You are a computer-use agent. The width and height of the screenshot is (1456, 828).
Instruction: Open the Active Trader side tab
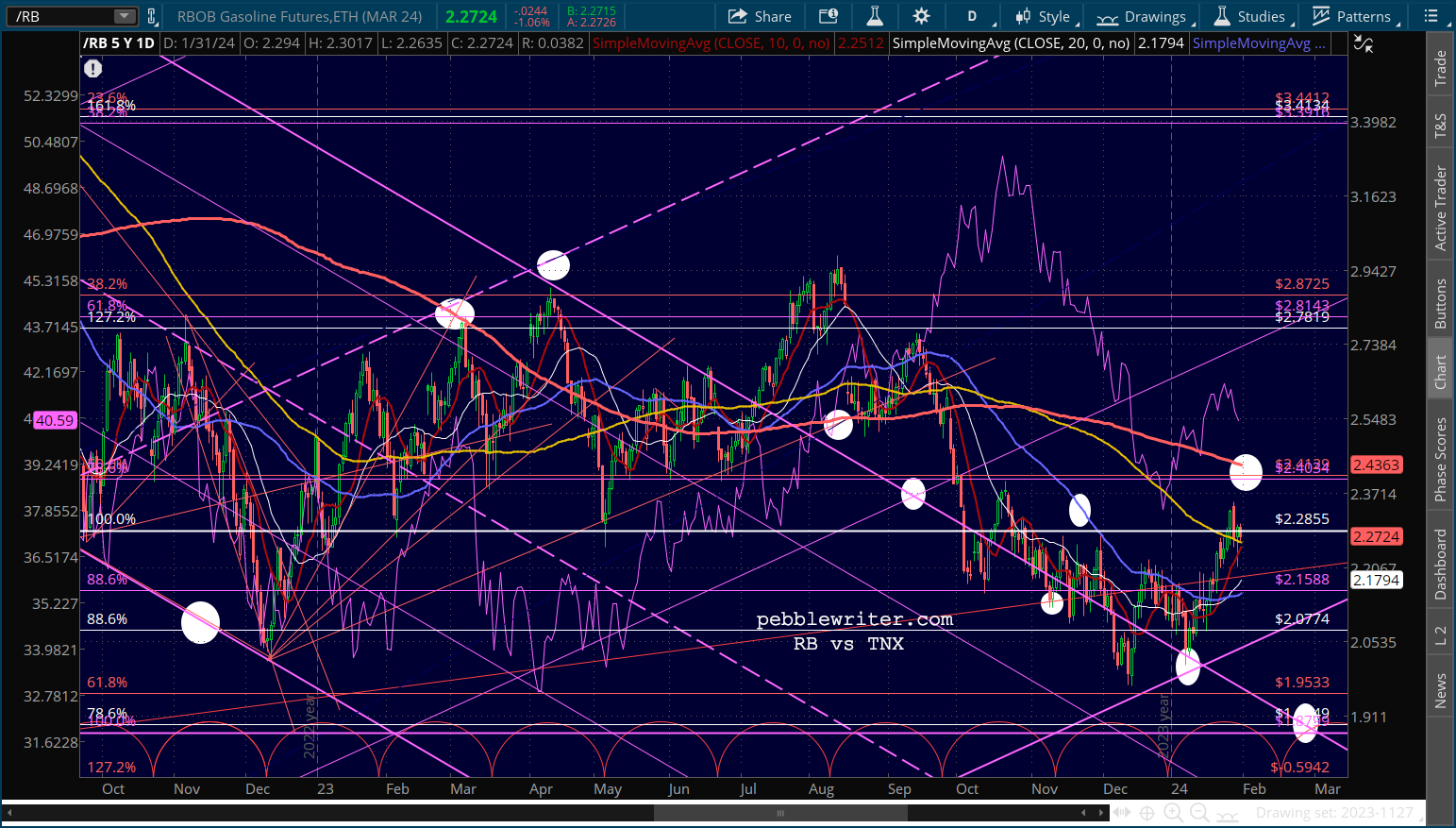coord(1440,208)
